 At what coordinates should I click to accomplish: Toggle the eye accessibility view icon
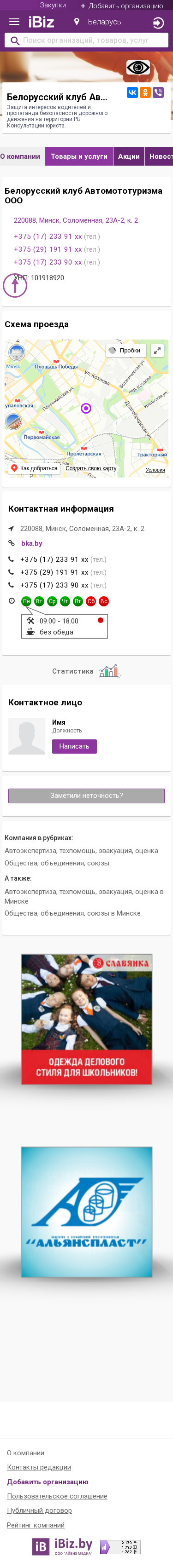pyautogui.click(x=138, y=68)
